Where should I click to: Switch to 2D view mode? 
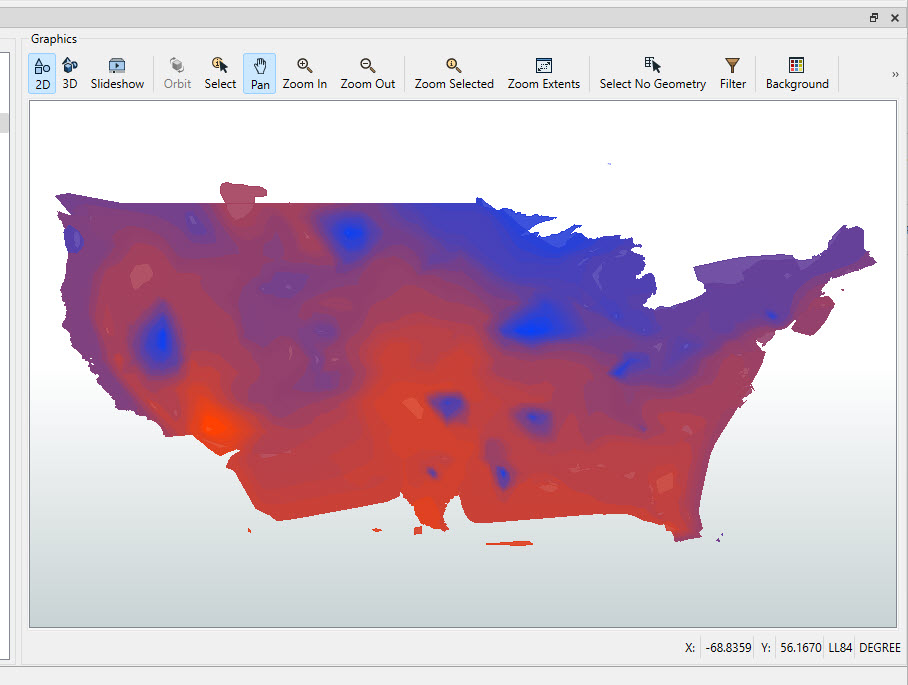point(42,74)
